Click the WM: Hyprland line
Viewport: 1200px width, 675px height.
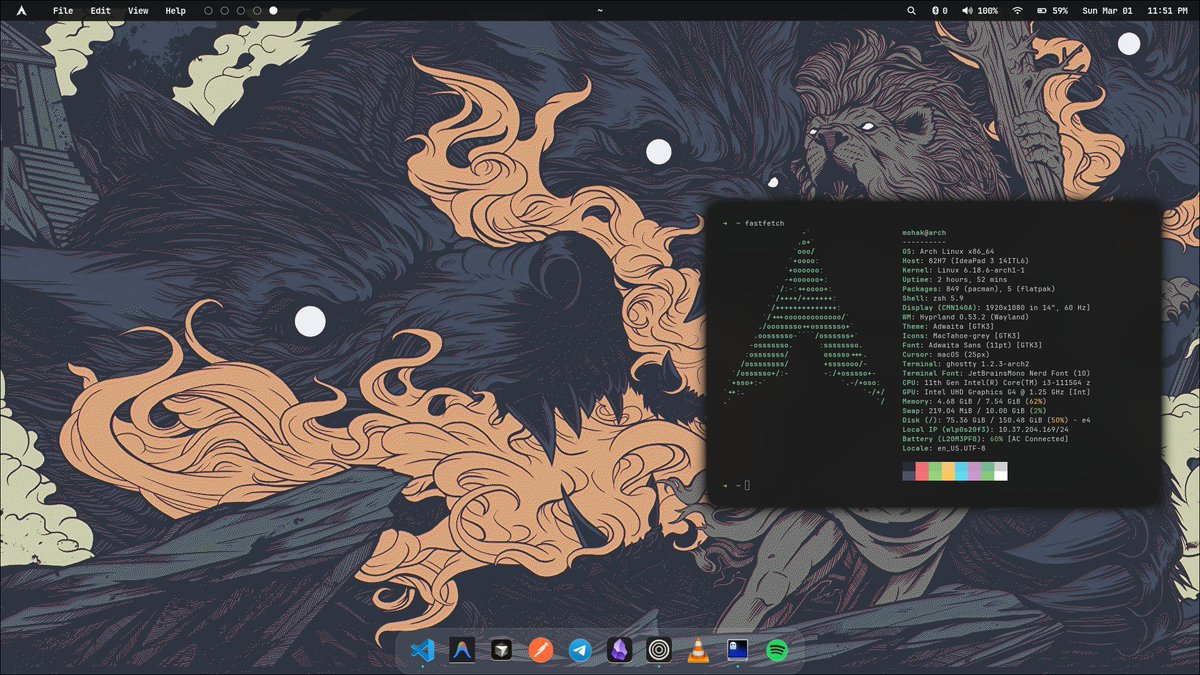tap(966, 317)
